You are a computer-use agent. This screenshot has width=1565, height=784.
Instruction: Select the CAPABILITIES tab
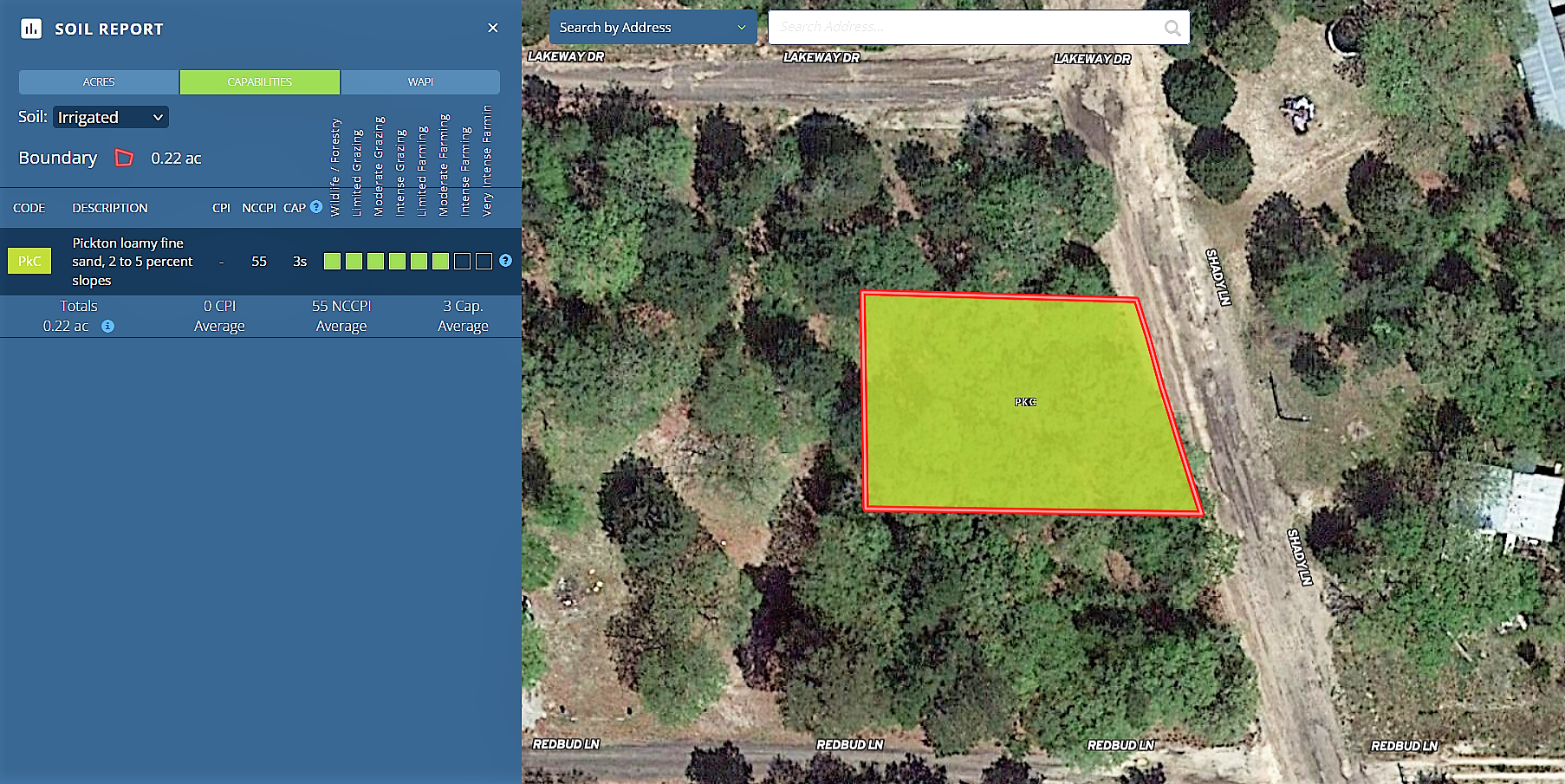click(x=260, y=82)
